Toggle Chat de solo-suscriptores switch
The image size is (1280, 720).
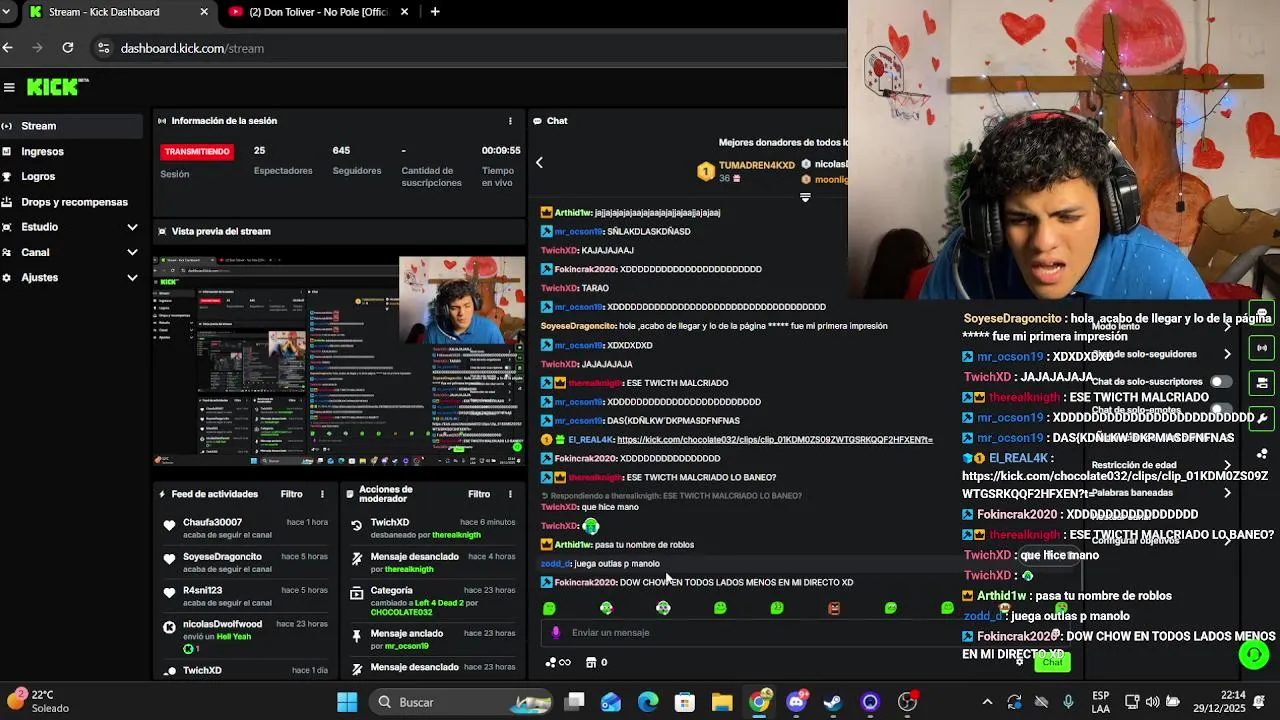coord(1220,382)
